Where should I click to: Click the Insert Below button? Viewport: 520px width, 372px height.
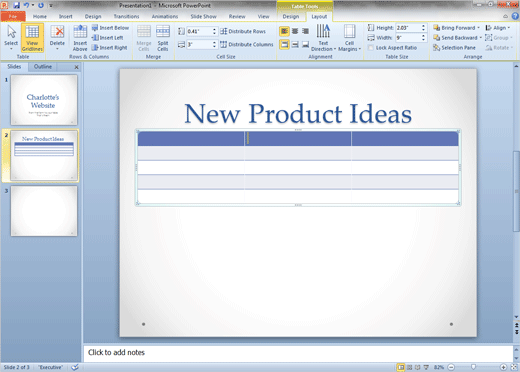(110, 28)
